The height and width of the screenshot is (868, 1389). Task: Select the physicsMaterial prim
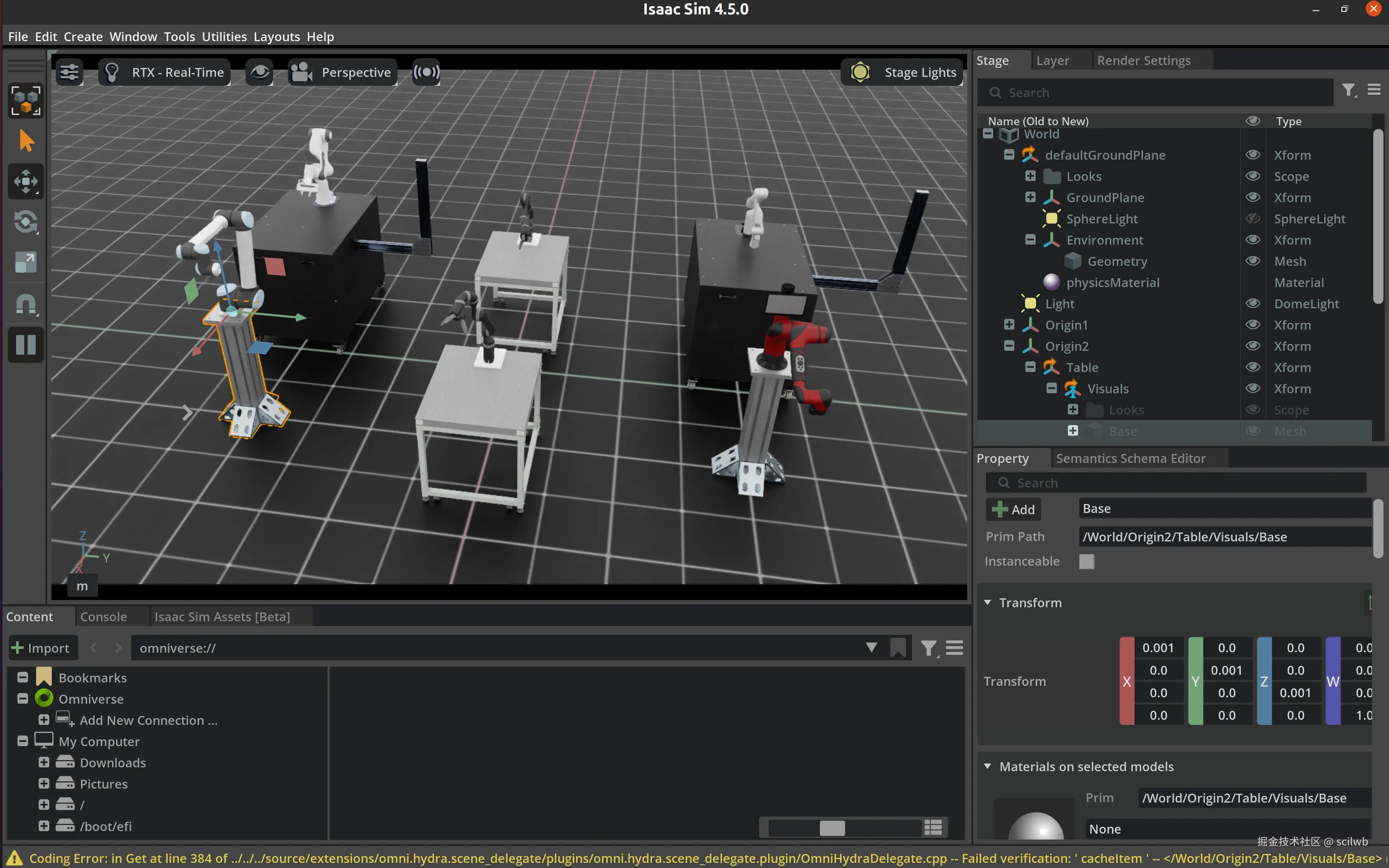click(x=1113, y=282)
